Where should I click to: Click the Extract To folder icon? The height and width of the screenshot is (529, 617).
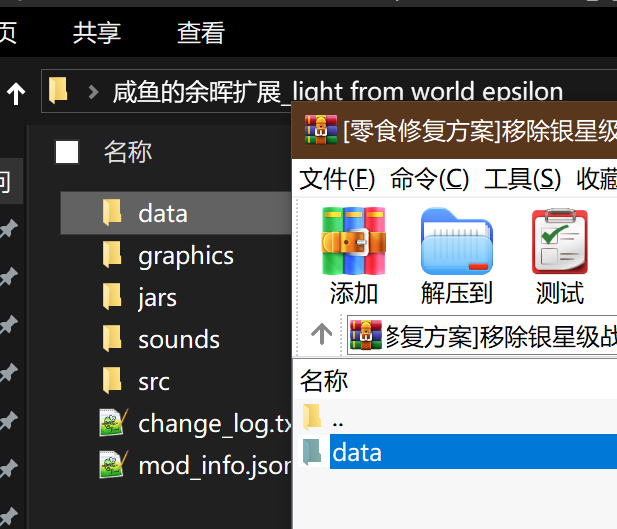[457, 241]
